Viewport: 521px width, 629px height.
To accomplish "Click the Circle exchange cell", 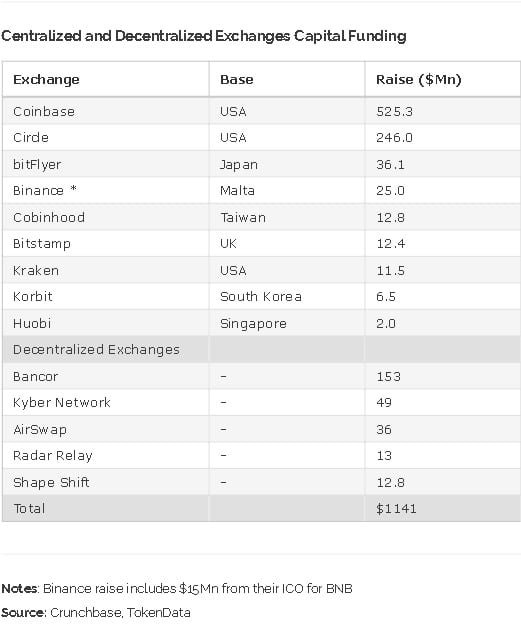I will click(31, 138).
